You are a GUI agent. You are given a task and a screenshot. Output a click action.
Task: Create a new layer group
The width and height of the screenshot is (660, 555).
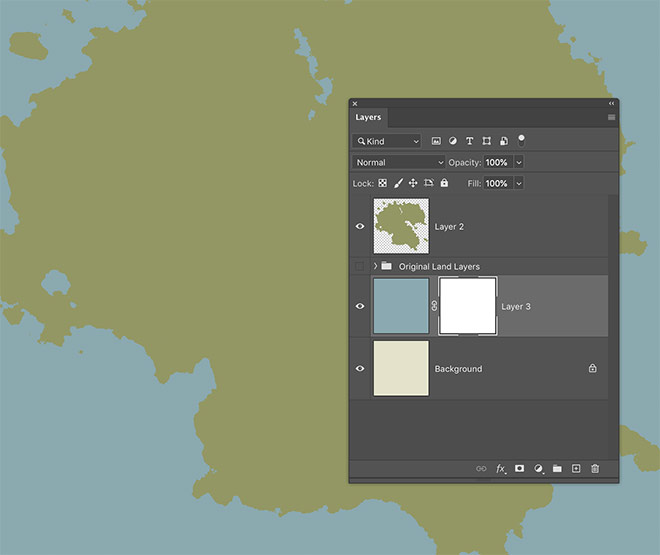tap(557, 469)
